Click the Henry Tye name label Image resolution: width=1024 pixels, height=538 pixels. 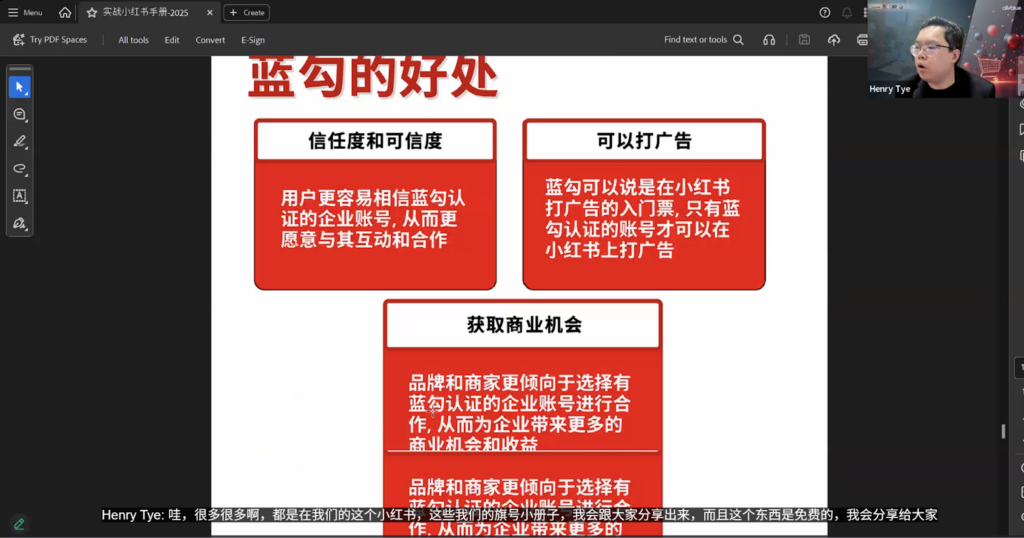point(889,89)
